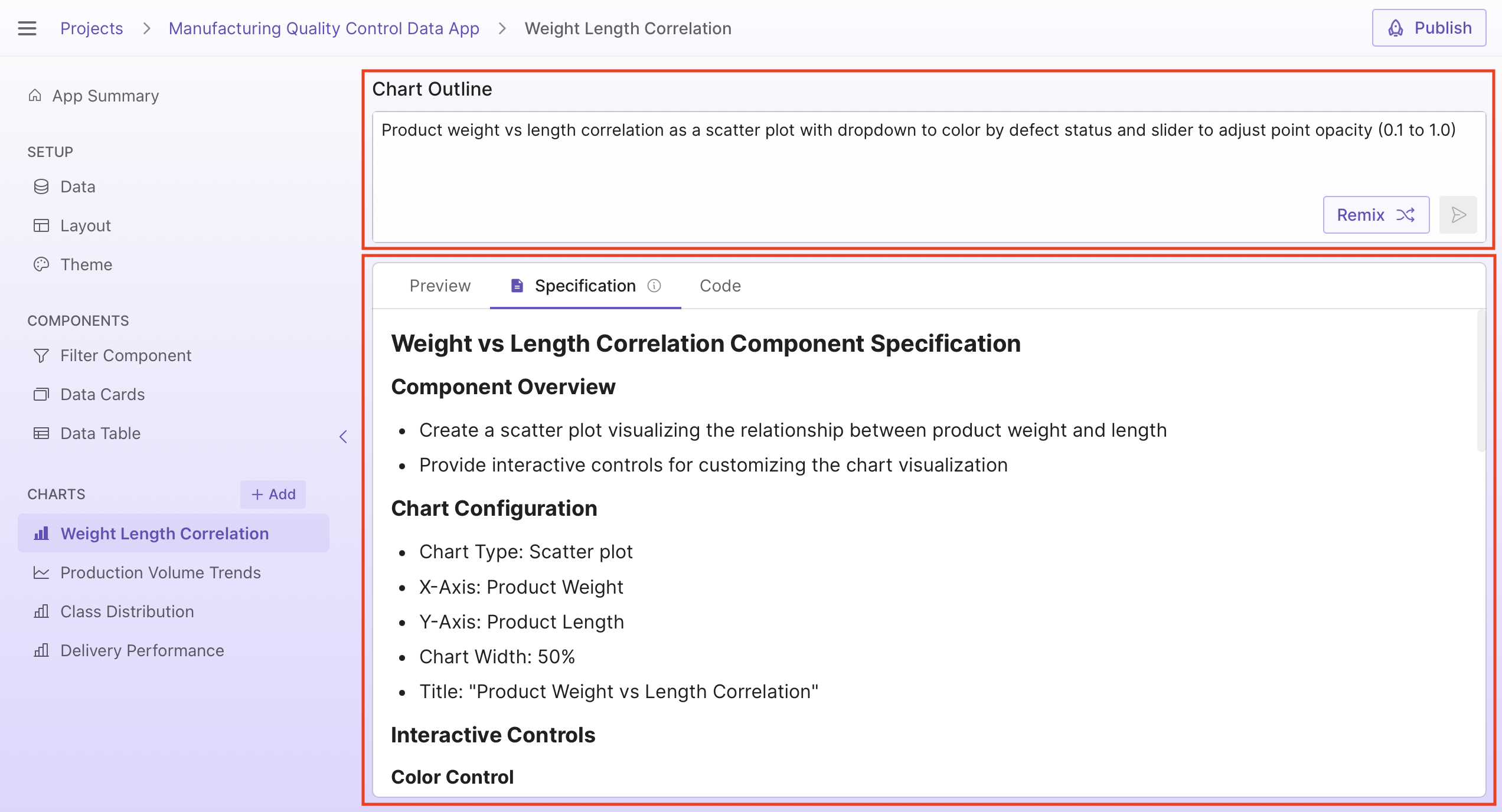Click the Production Volume Trends line chart icon
This screenshot has height=812, width=1502.
pyautogui.click(x=41, y=572)
